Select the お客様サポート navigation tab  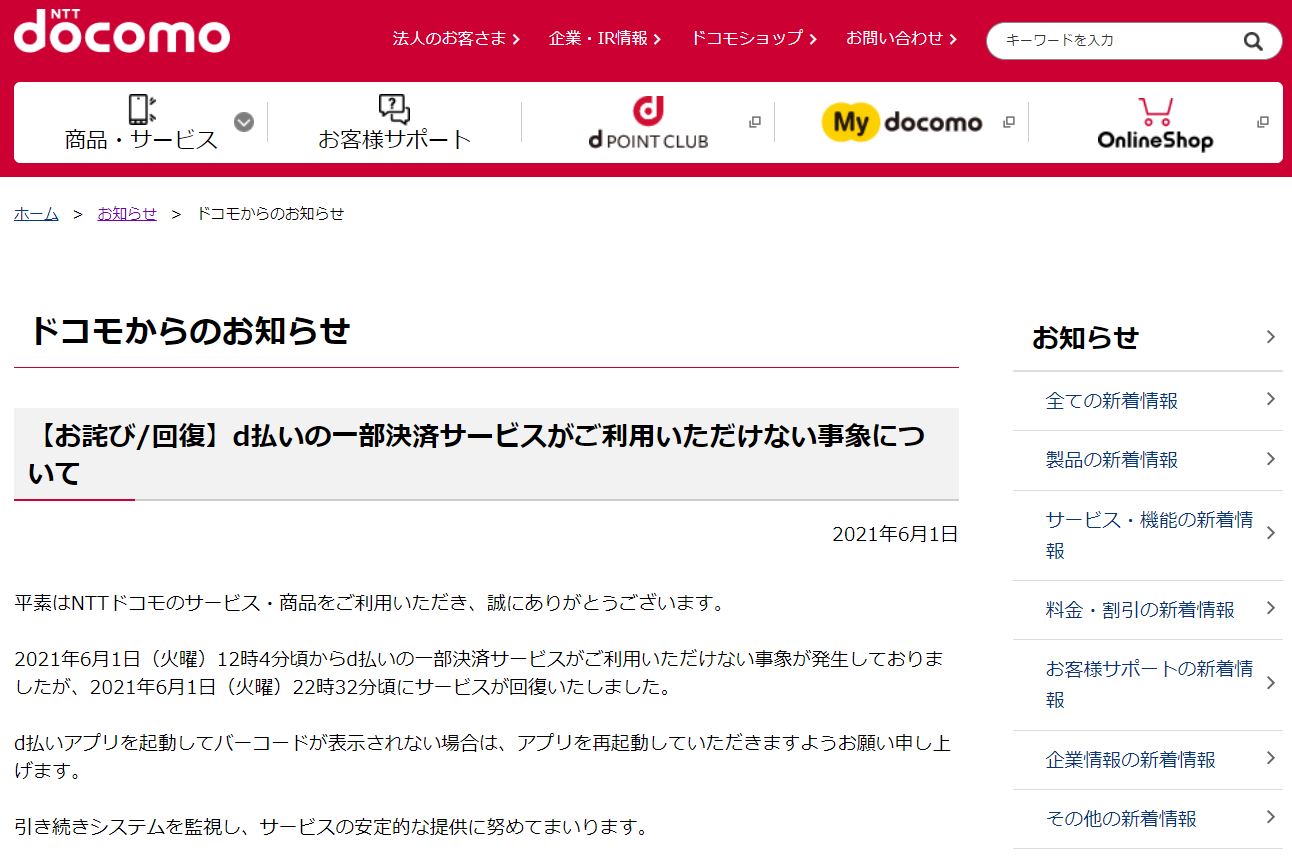point(394,123)
